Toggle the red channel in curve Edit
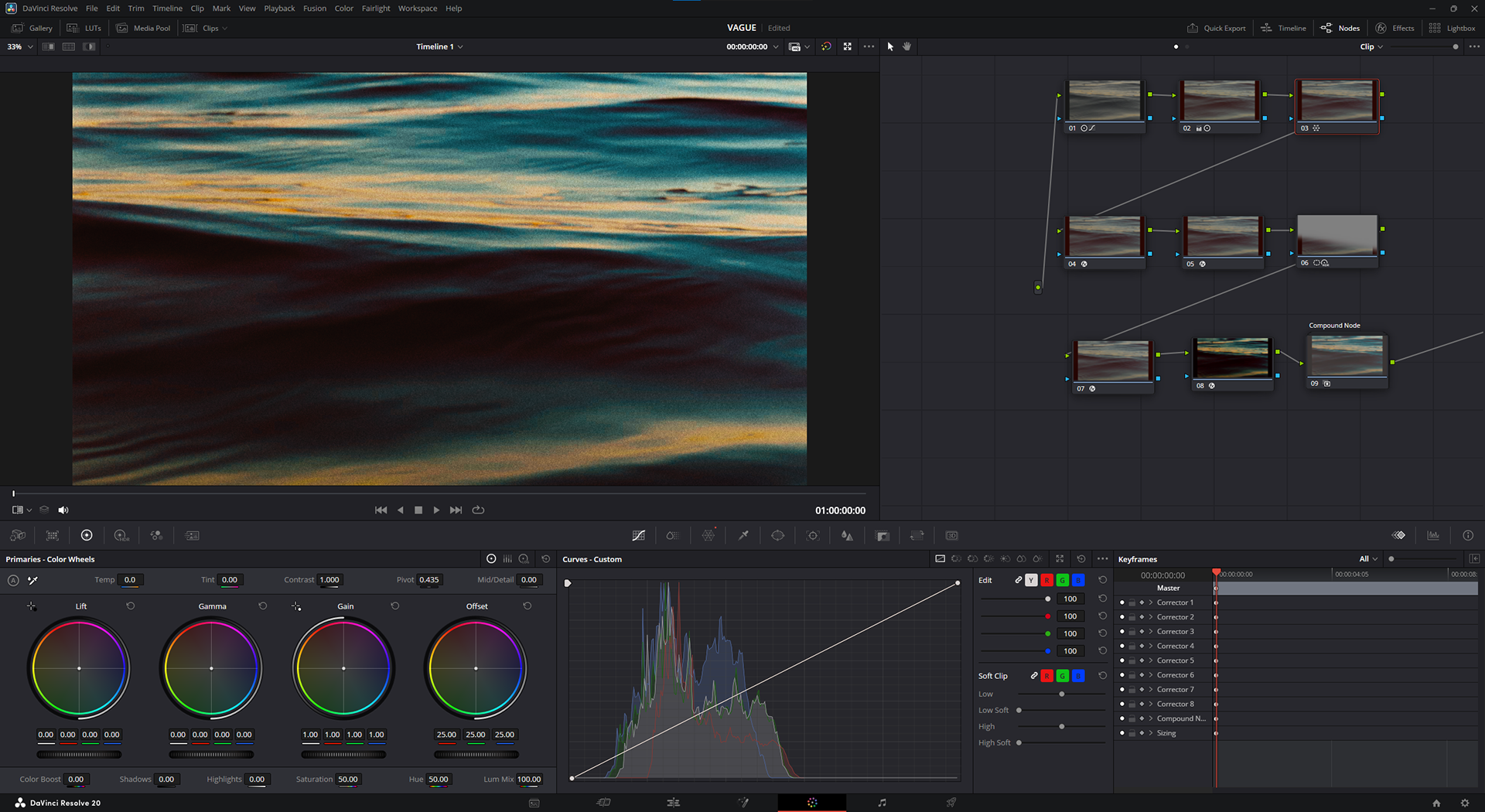Image resolution: width=1485 pixels, height=812 pixels. point(1046,580)
